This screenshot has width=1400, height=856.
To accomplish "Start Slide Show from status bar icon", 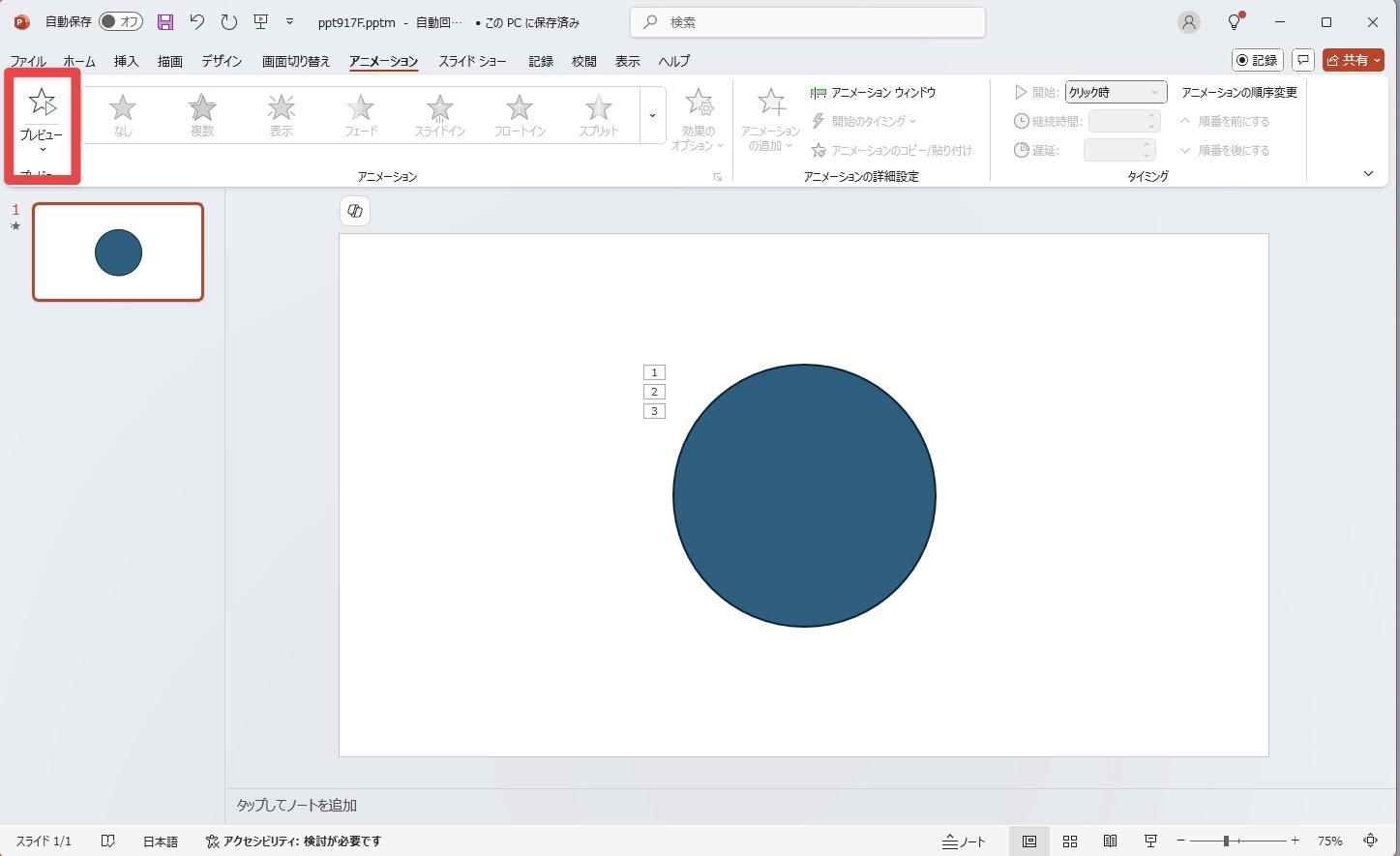I will pos(1150,841).
